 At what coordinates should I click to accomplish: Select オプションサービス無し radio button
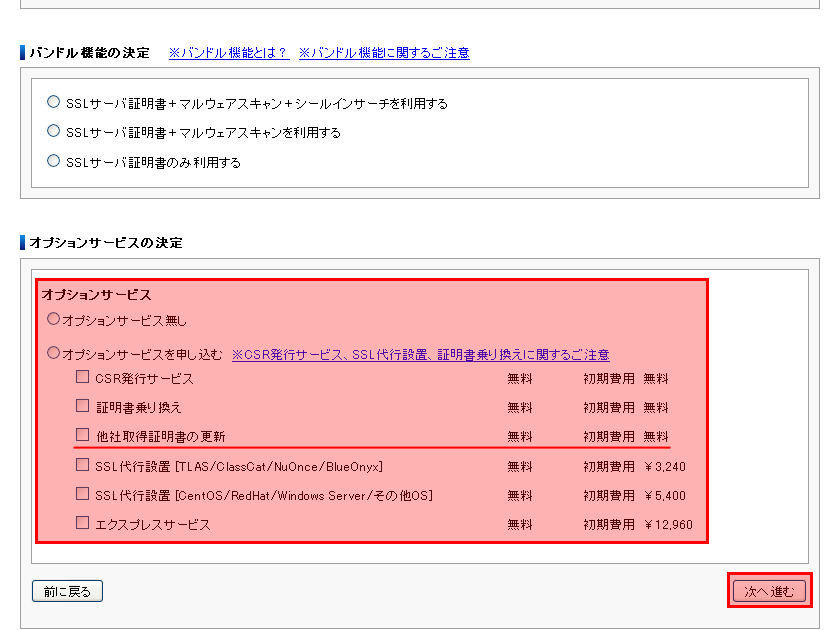coord(53,319)
